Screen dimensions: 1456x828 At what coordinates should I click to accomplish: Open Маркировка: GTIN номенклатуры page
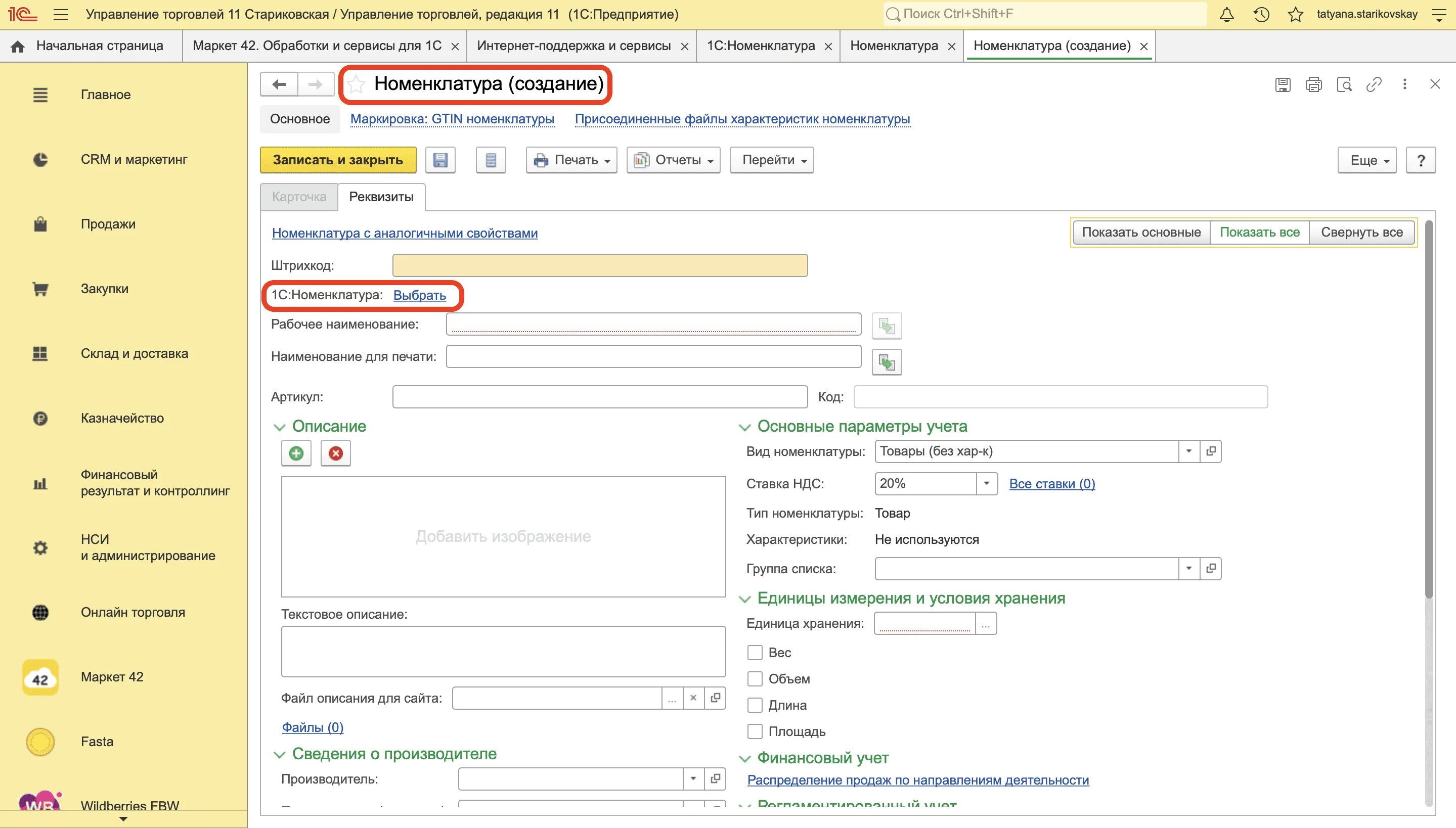click(x=452, y=119)
